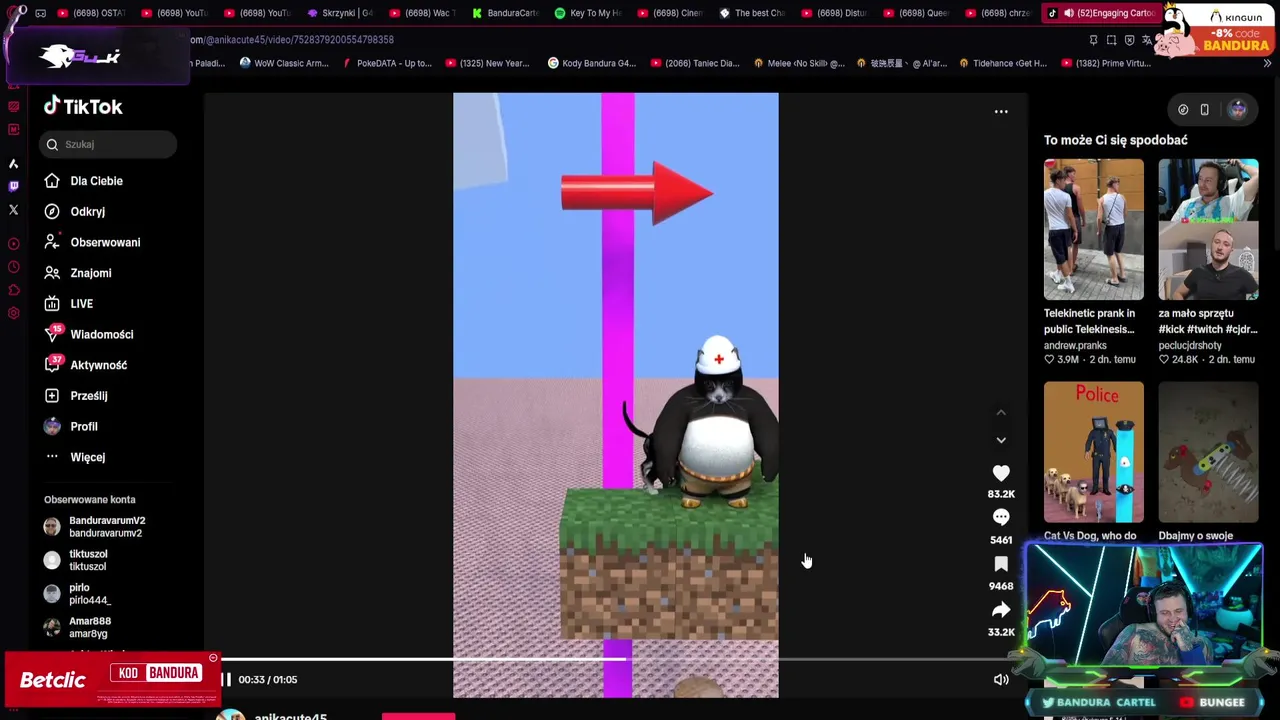The height and width of the screenshot is (720, 1280).
Task: Open za mało sprzętu video thumbnail
Action: (x=1208, y=229)
